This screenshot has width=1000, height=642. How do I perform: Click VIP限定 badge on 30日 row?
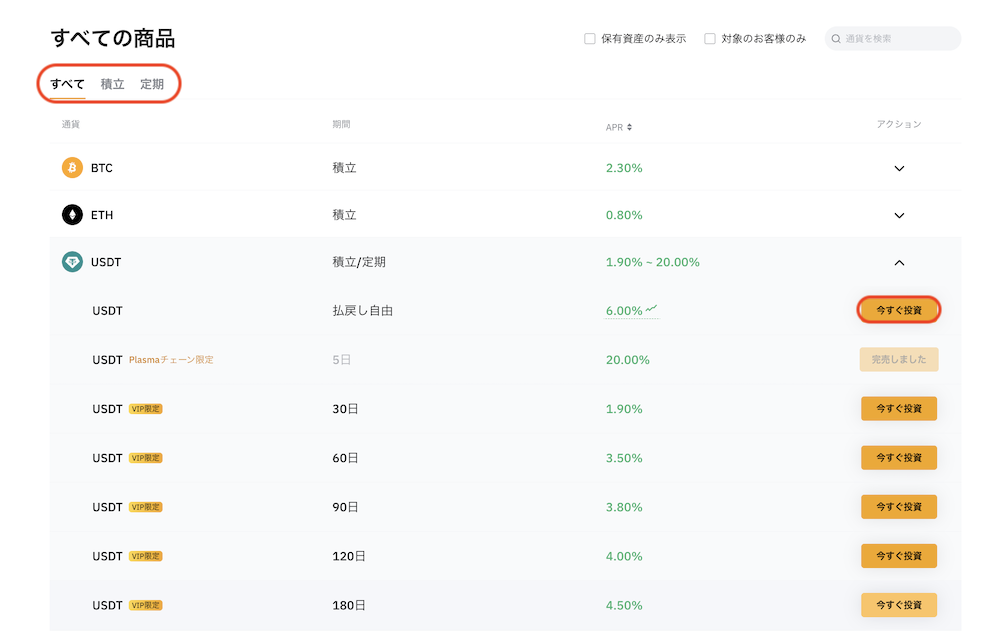(x=146, y=409)
